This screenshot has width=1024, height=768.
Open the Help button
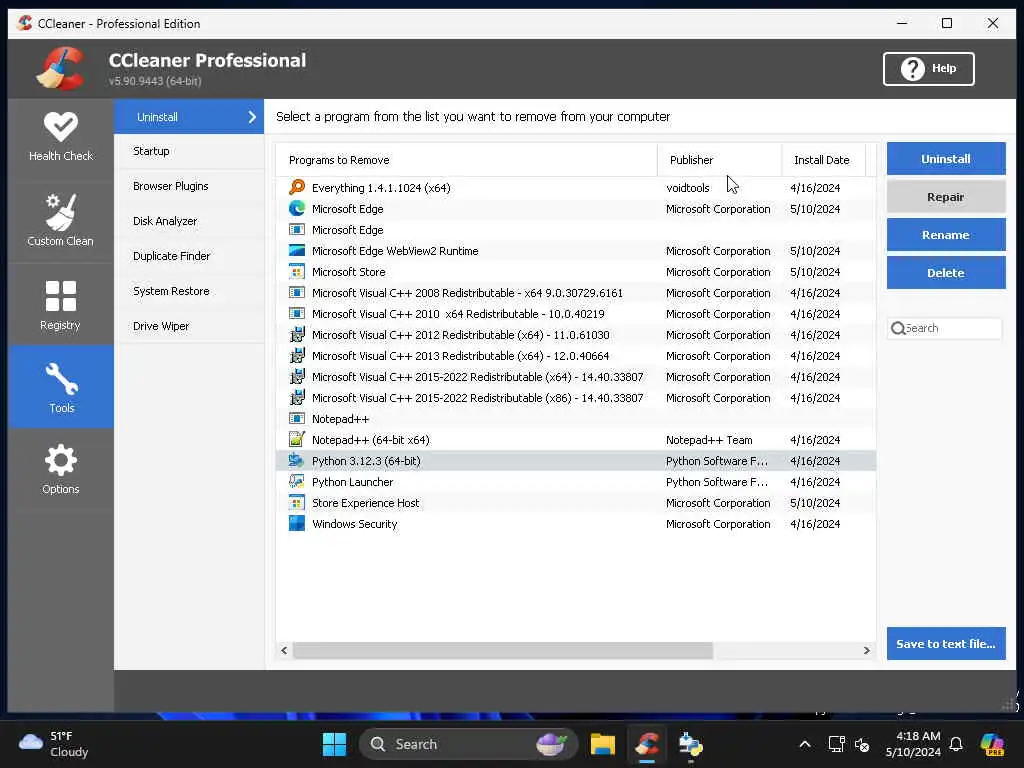[x=929, y=69]
